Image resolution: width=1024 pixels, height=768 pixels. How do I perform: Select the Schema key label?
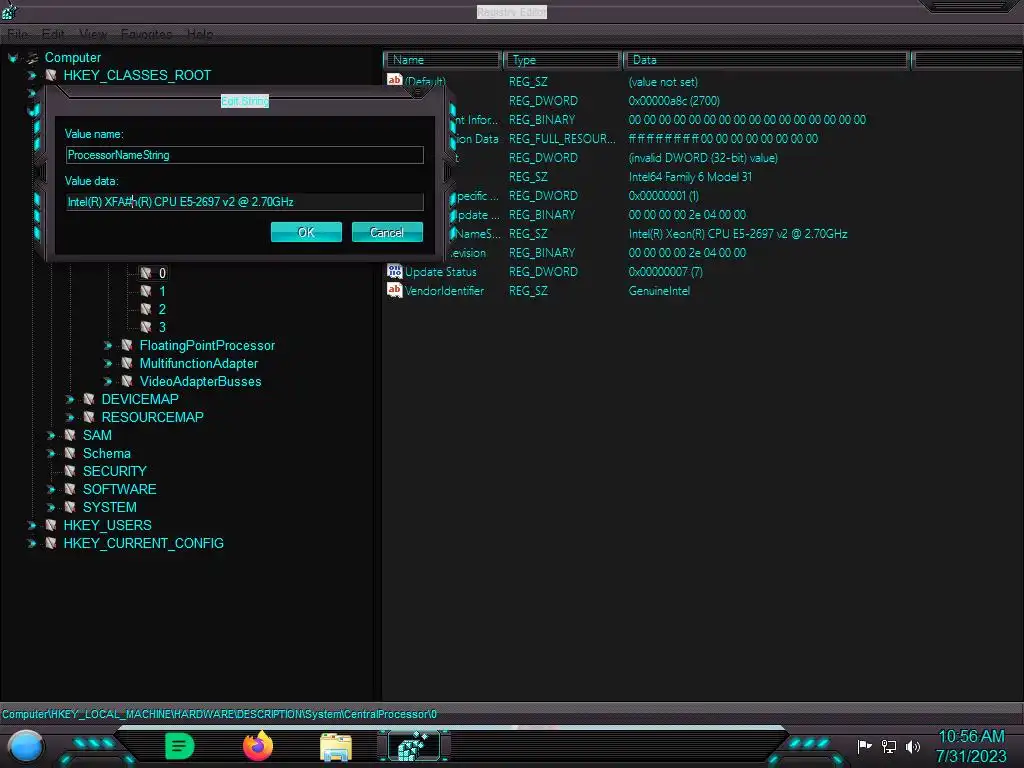[106, 453]
